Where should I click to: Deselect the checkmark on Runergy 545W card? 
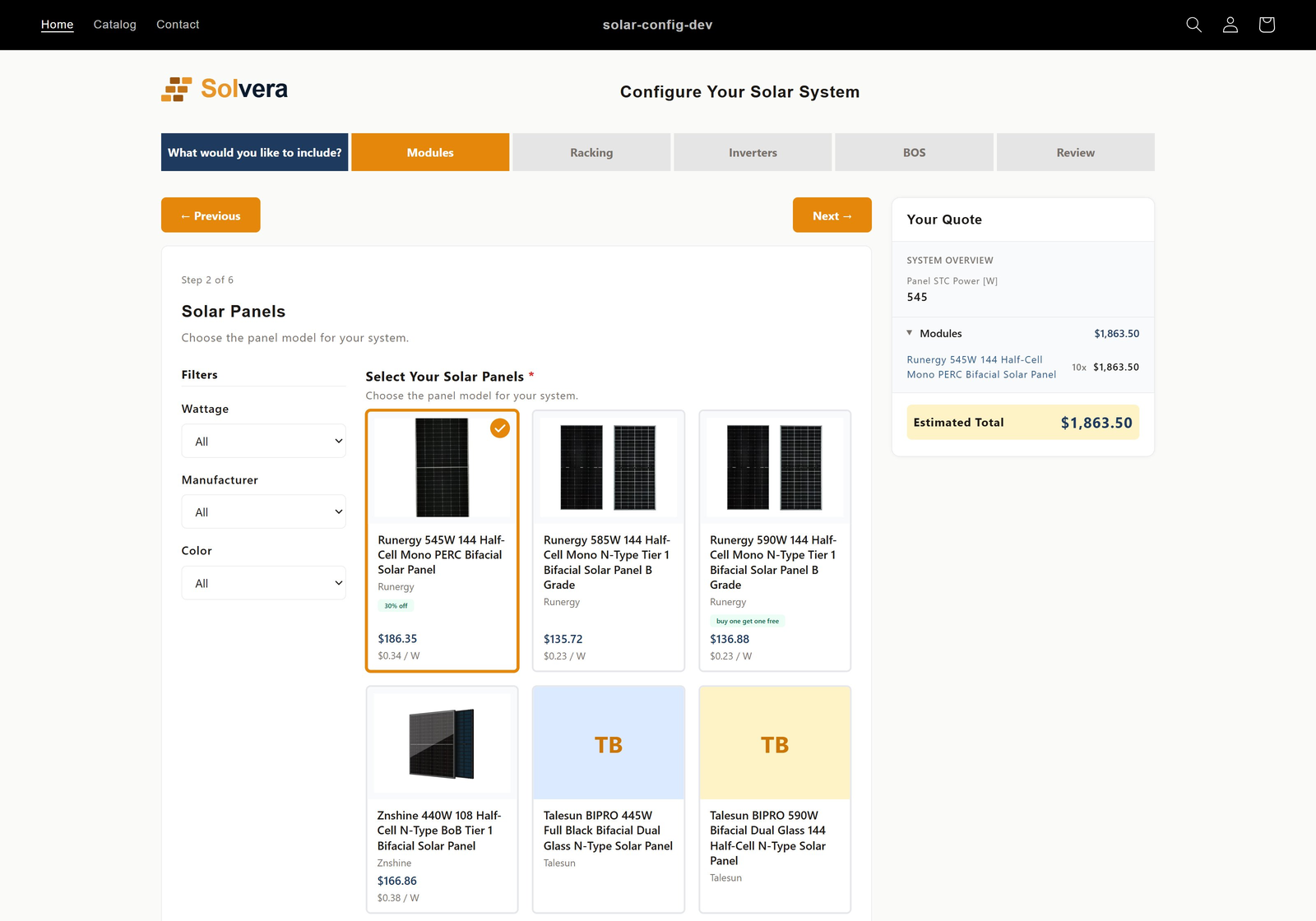tap(500, 428)
